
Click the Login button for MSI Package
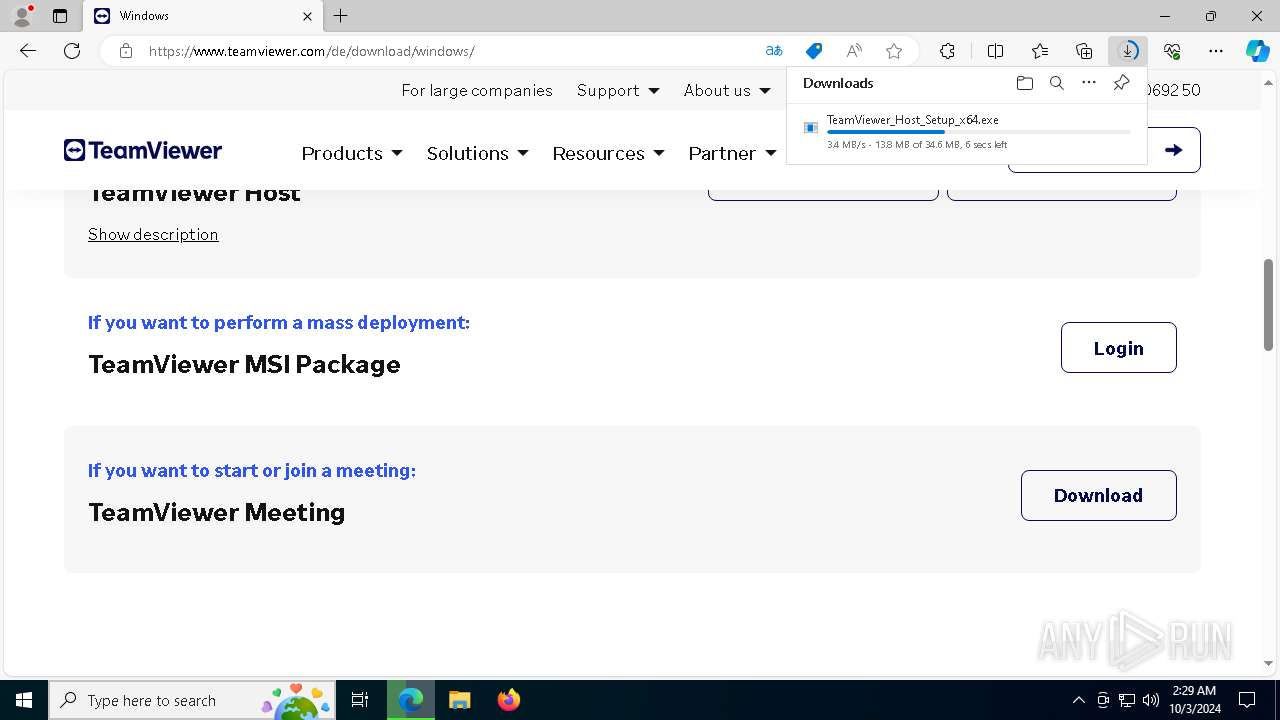click(1118, 348)
